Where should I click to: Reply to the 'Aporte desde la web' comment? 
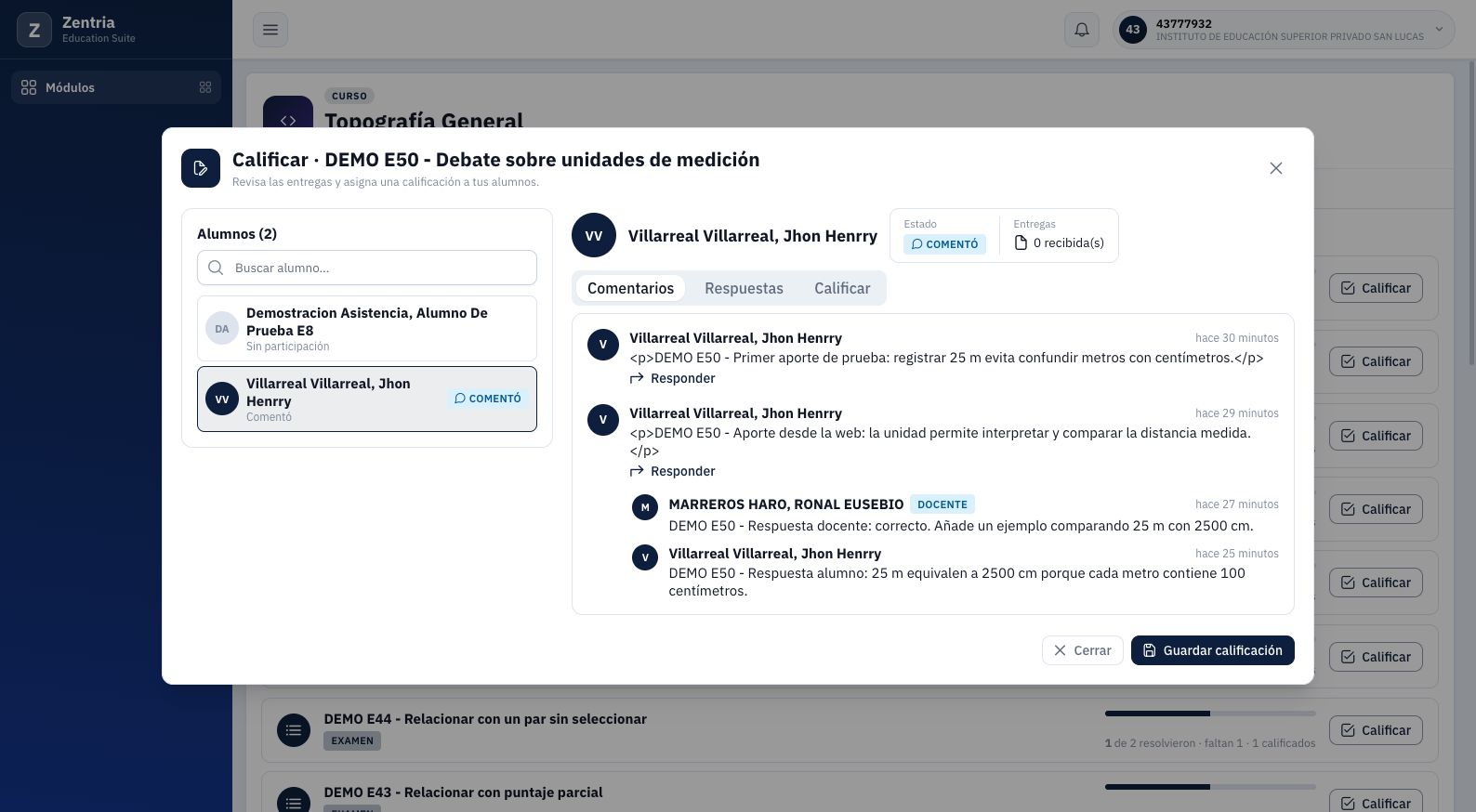click(672, 471)
